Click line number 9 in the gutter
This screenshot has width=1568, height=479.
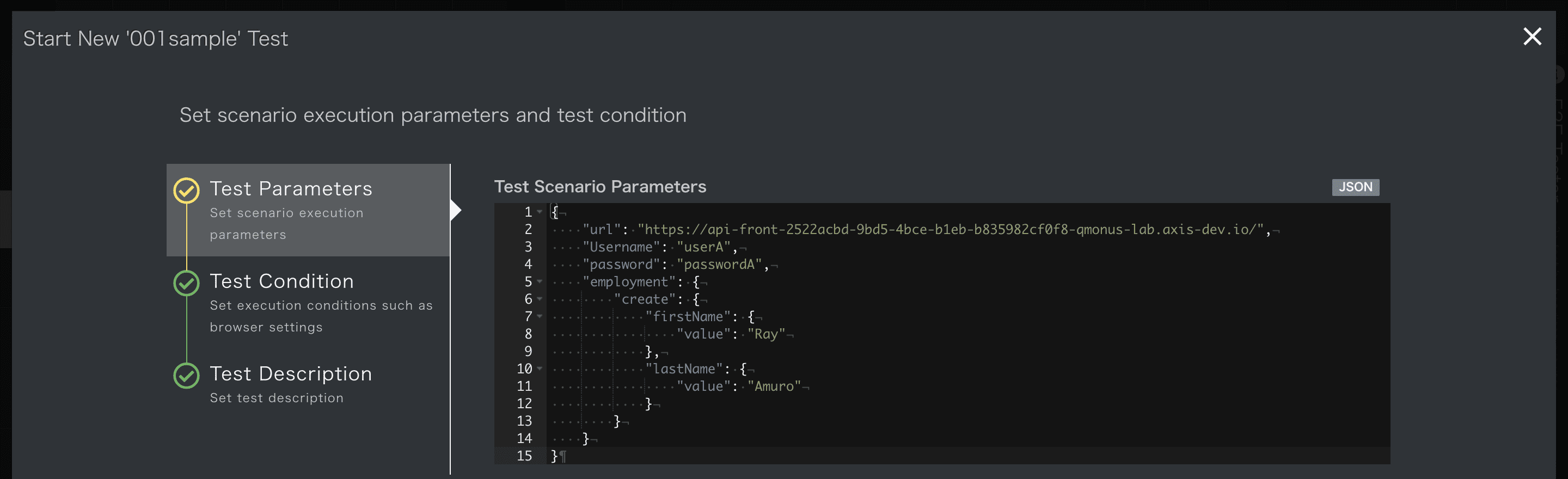528,351
